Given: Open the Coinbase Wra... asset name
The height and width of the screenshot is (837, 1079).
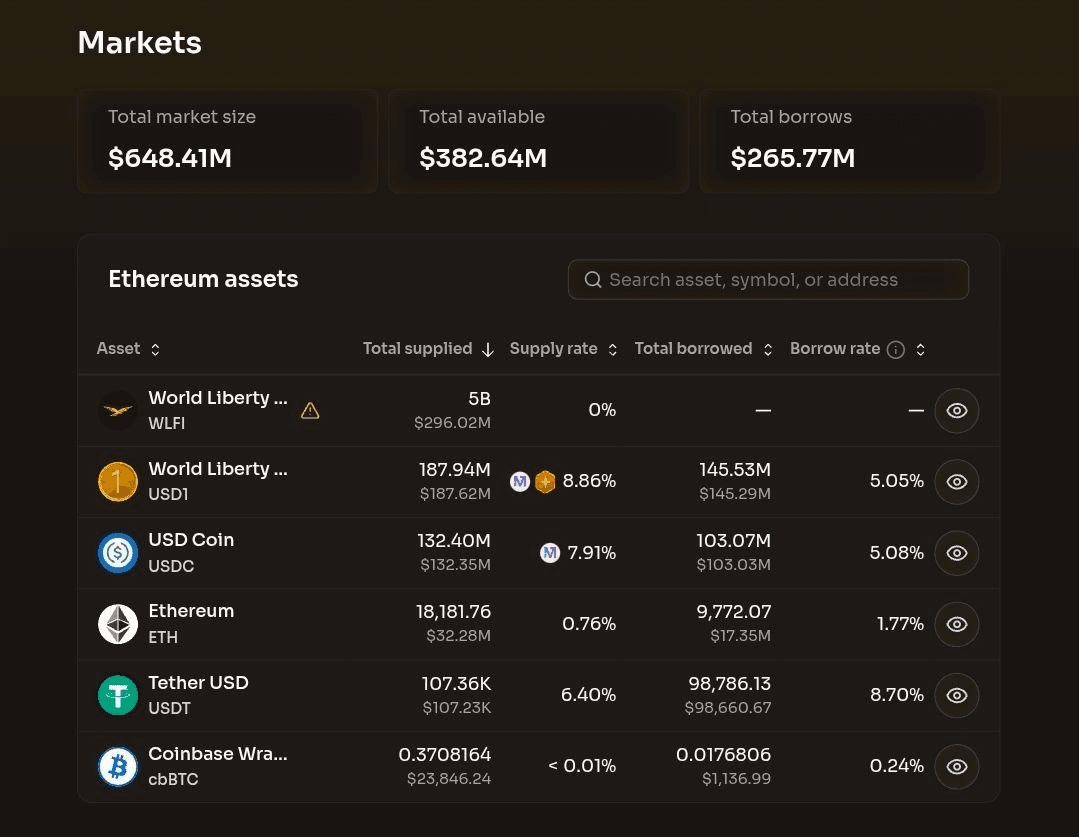Looking at the screenshot, I should [x=218, y=754].
